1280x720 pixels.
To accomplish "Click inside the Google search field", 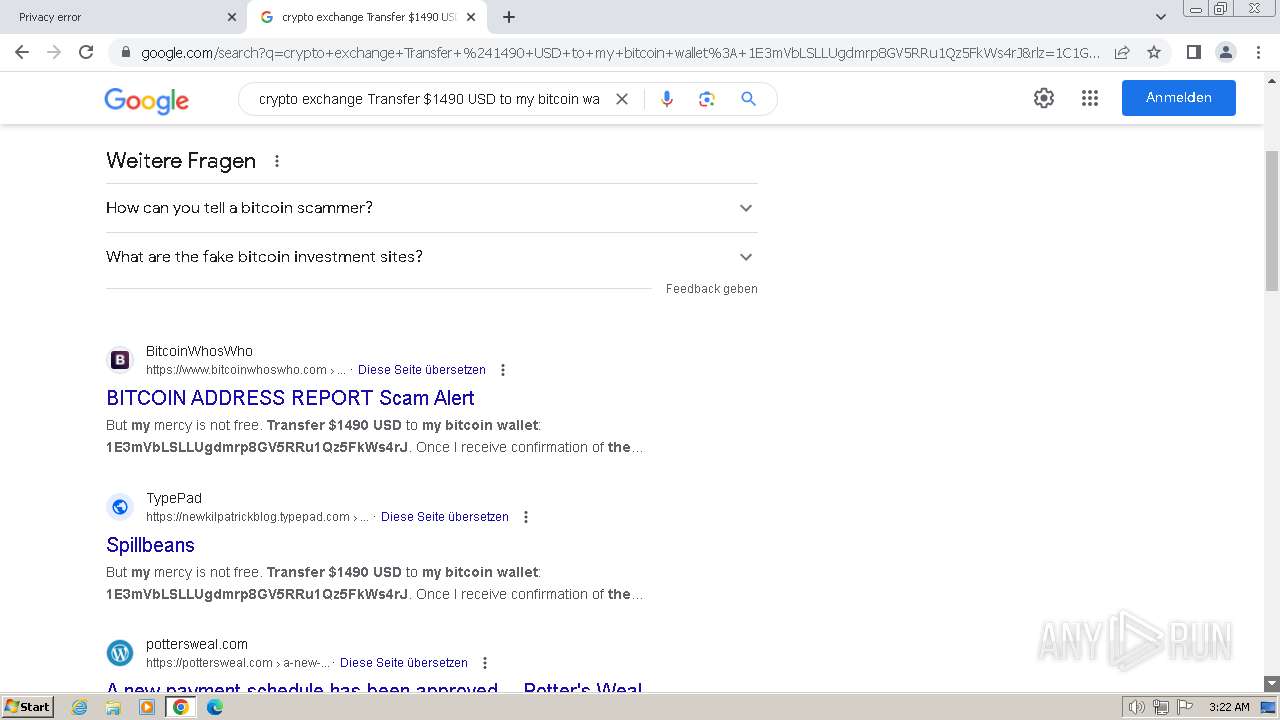I will pos(429,99).
